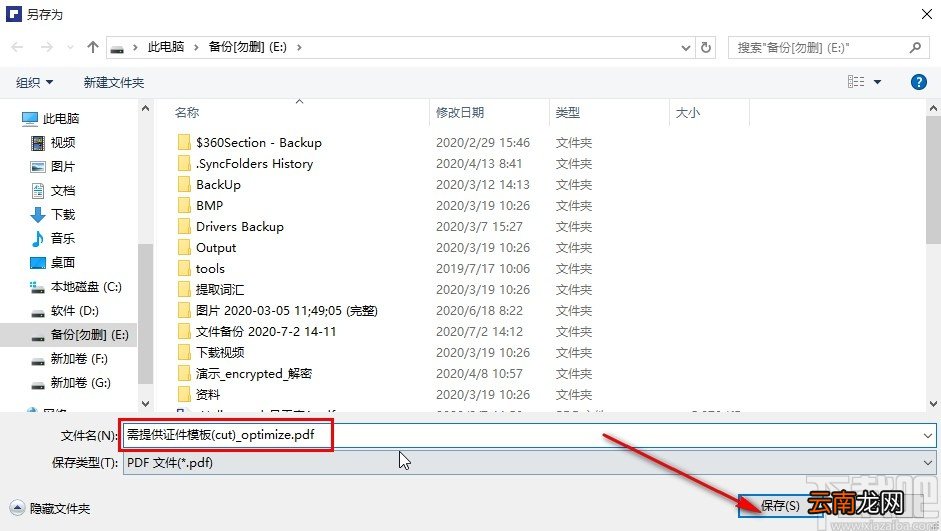Expand address bar history dropdown
The height and width of the screenshot is (531, 941).
point(686,47)
